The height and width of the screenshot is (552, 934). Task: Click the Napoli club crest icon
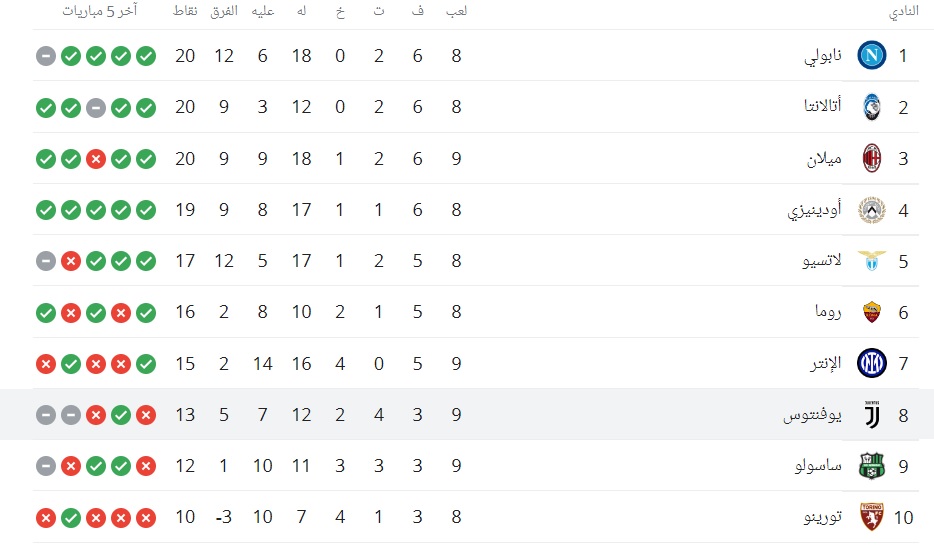pyautogui.click(x=871, y=55)
